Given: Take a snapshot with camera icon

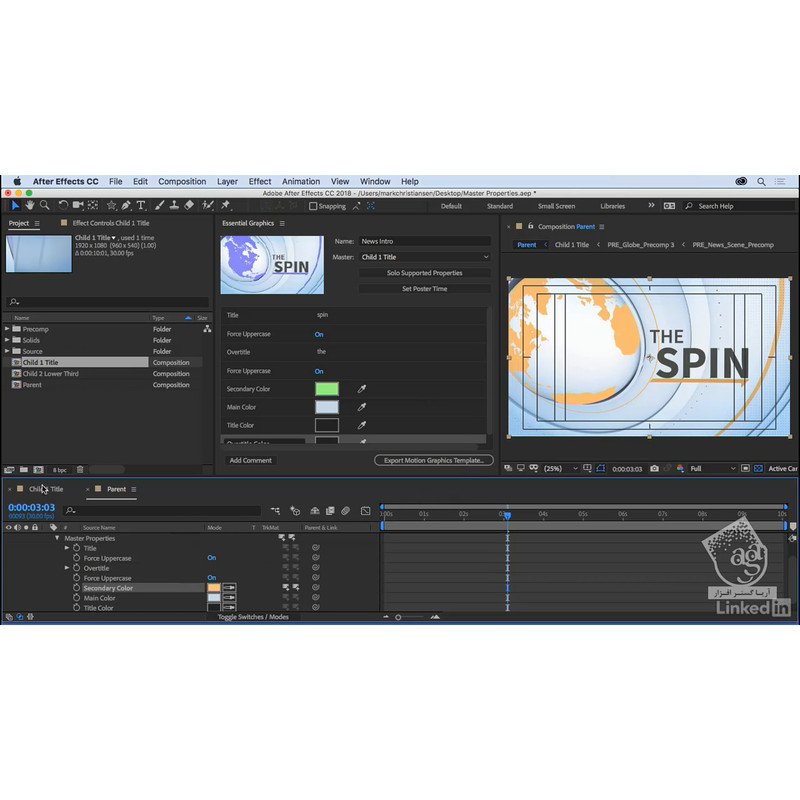Looking at the screenshot, I should [x=654, y=468].
